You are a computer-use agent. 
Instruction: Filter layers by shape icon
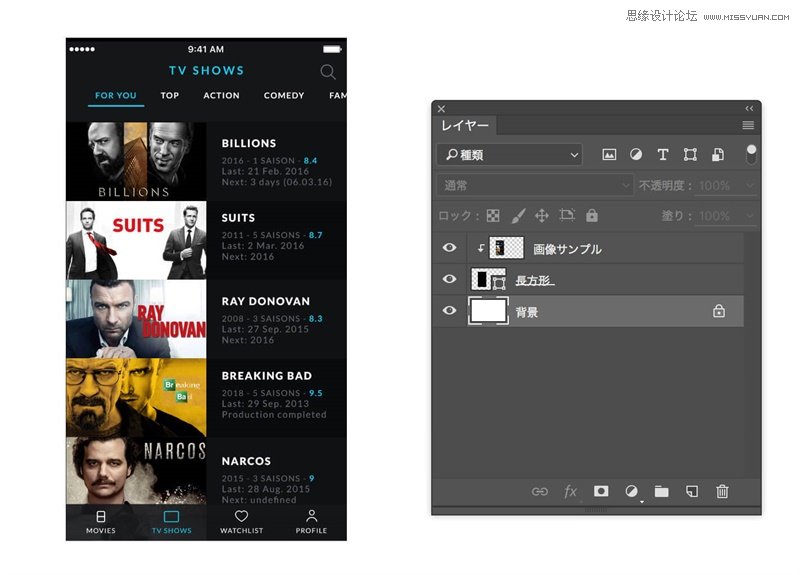[690, 155]
